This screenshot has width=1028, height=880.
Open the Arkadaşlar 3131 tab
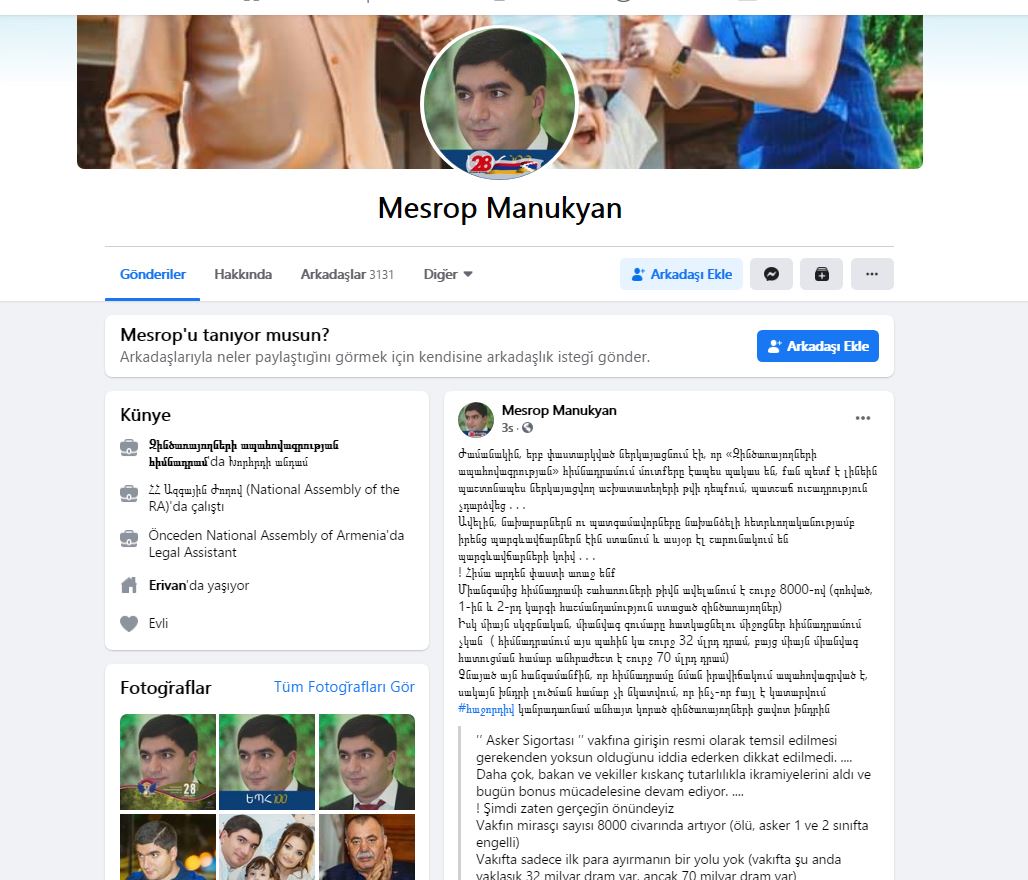(x=347, y=274)
